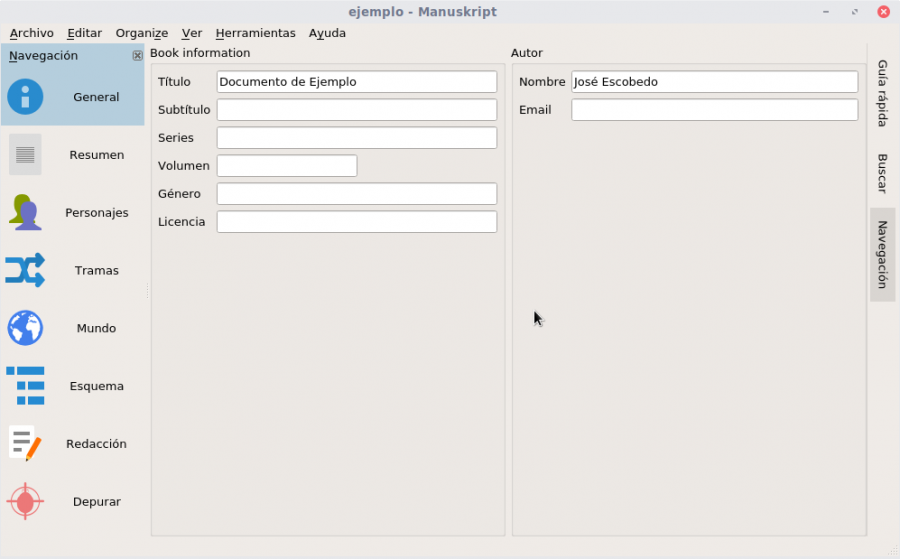
Task: Close the Navegación dock panel
Action: [x=137, y=56]
